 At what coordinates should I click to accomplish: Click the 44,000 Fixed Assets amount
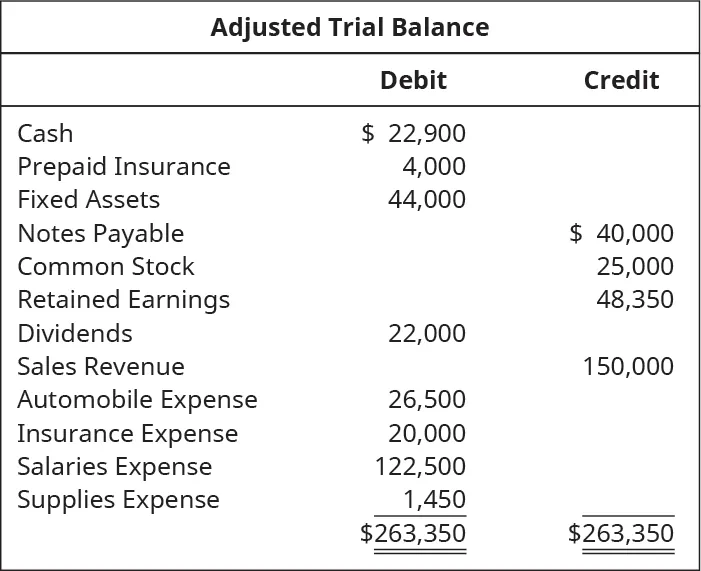(427, 199)
